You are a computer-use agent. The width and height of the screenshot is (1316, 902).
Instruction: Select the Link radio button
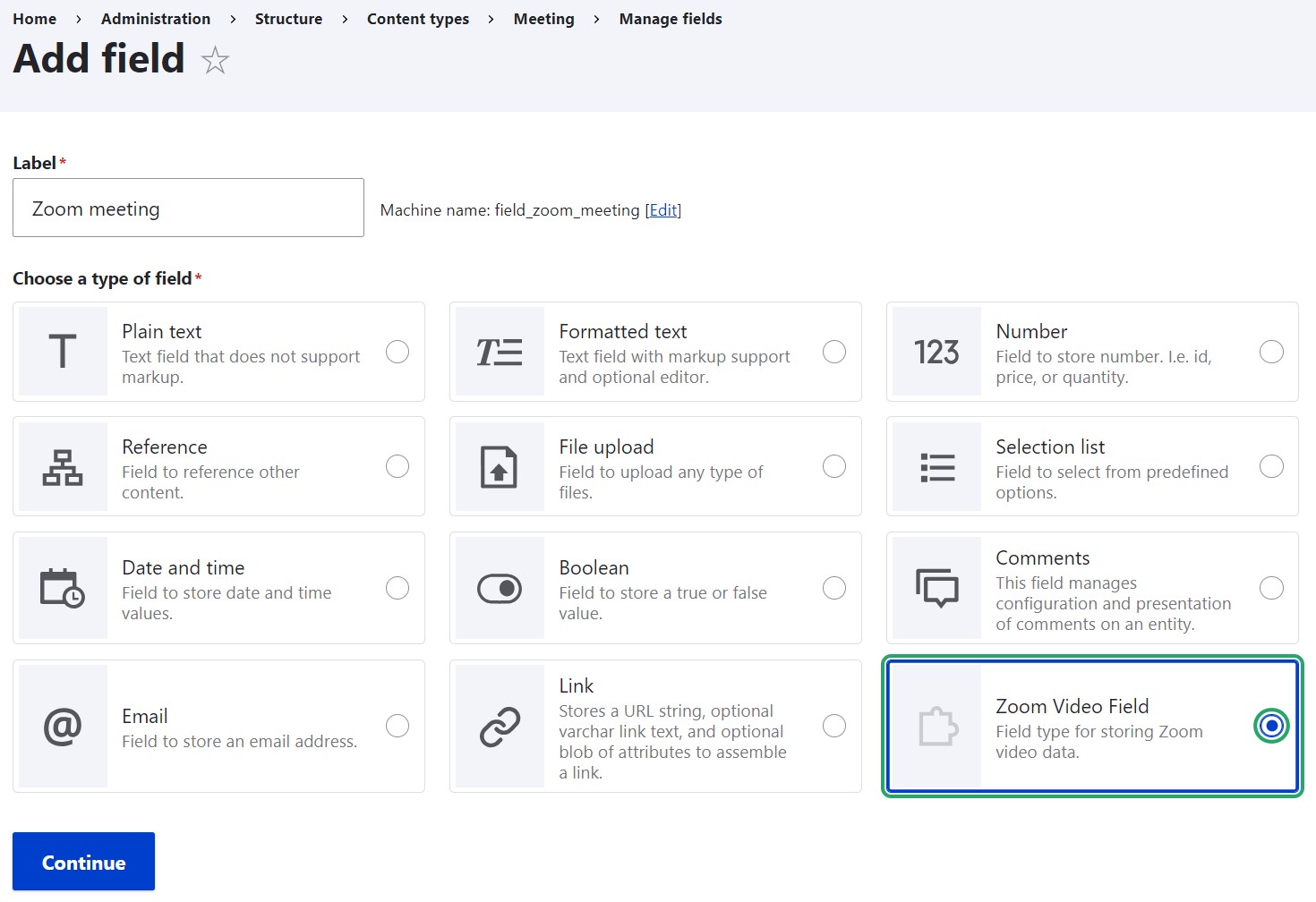[834, 726]
